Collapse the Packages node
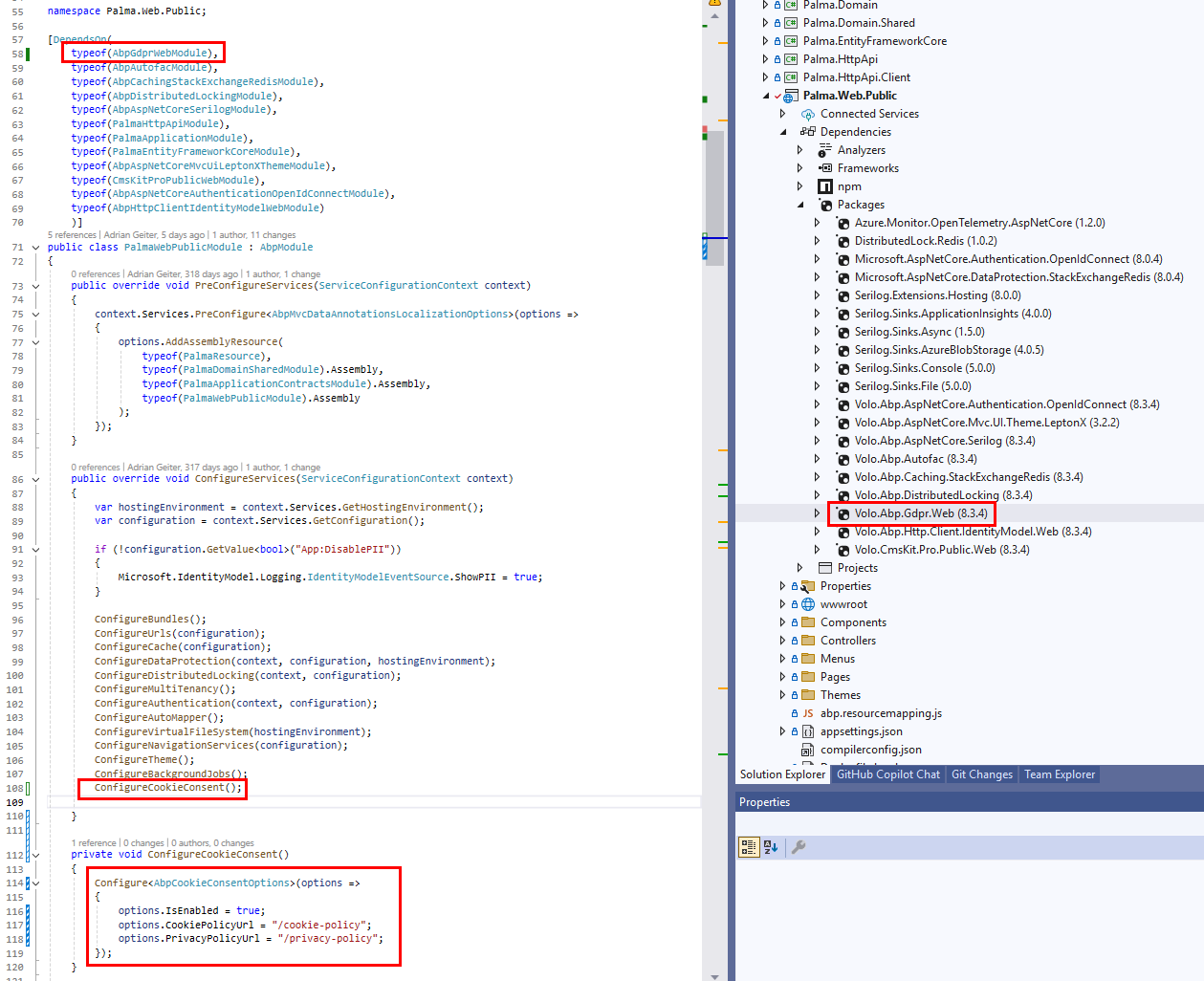This screenshot has height=981, width=1204. [800, 205]
